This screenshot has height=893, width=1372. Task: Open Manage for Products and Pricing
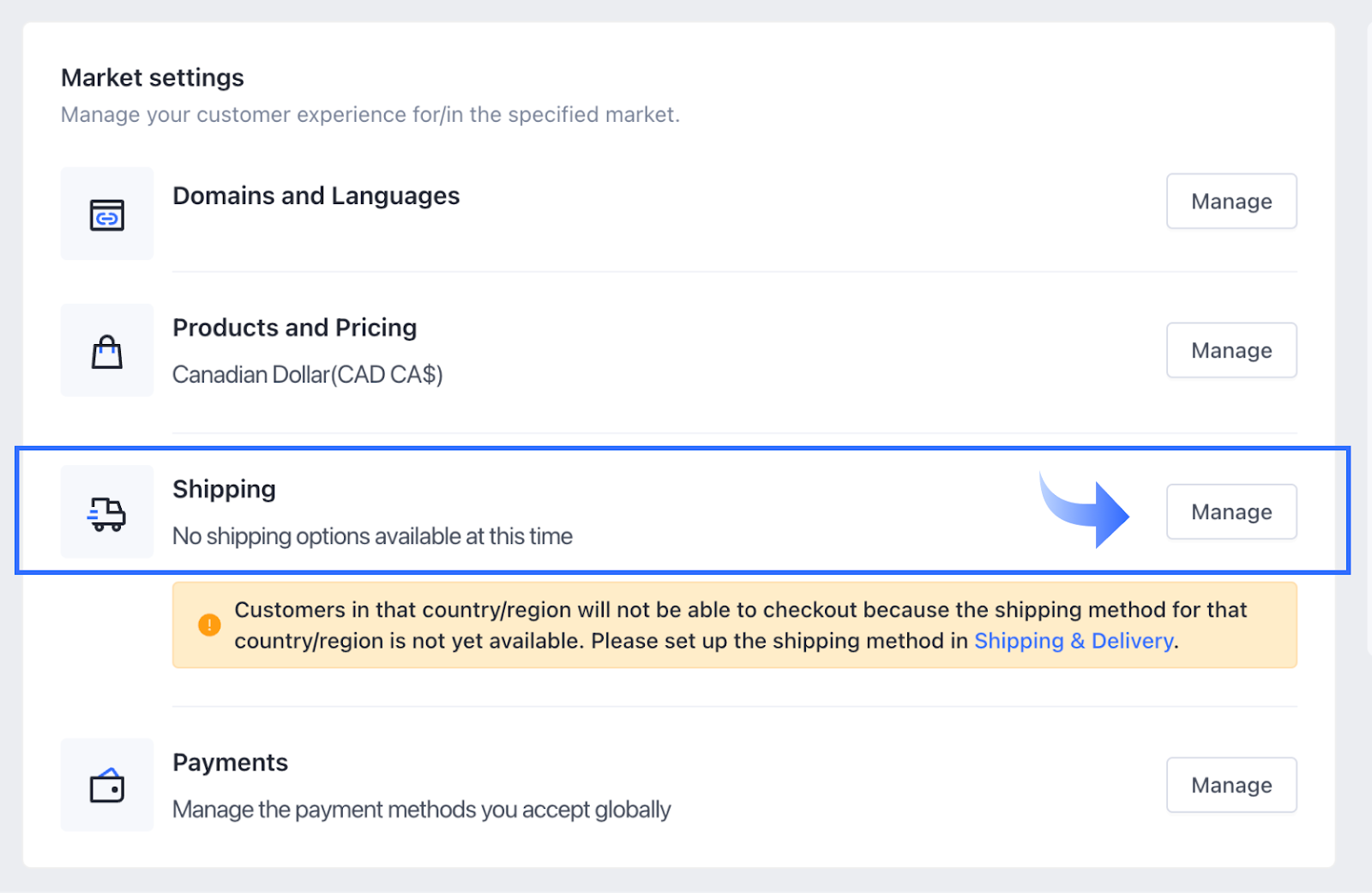(1231, 351)
